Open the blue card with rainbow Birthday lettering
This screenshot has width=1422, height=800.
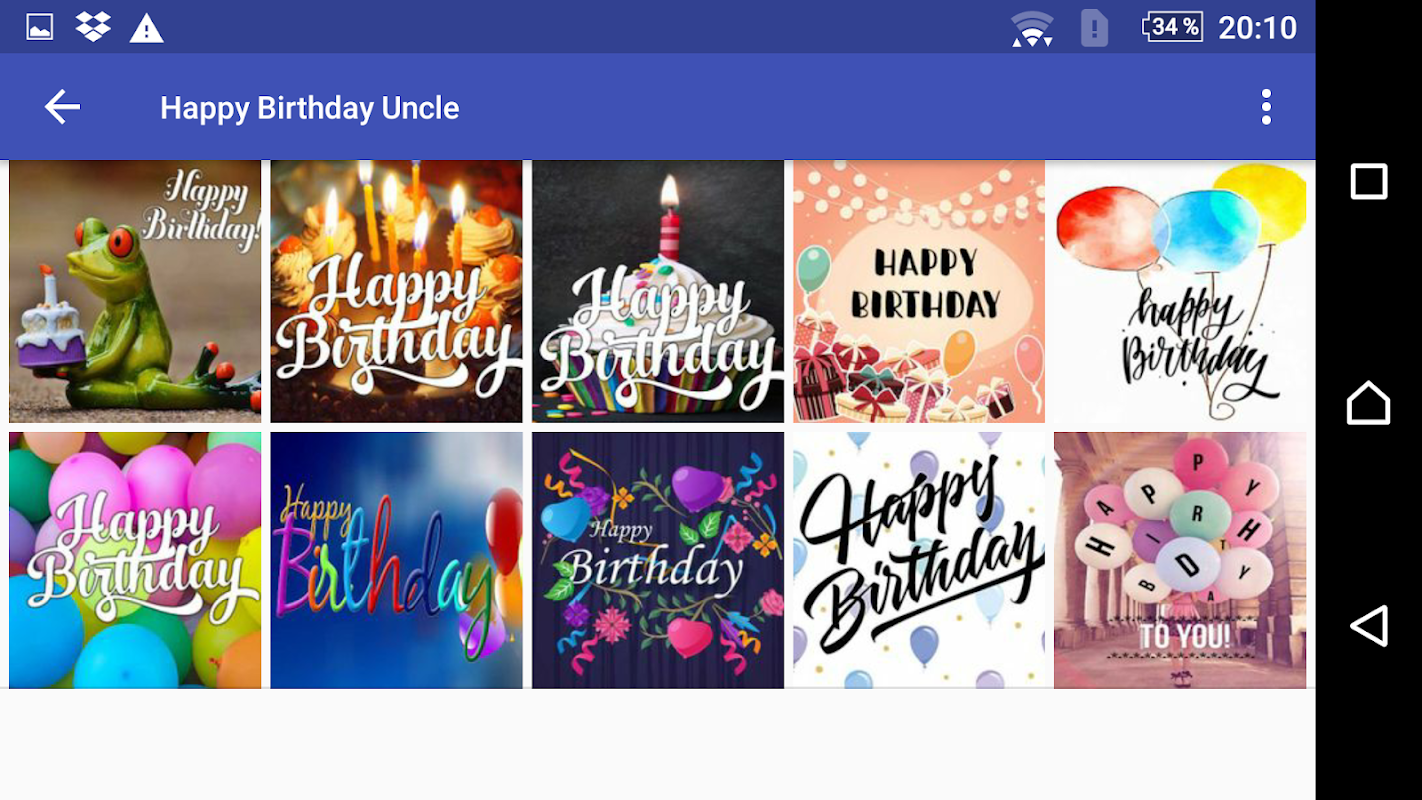click(396, 560)
